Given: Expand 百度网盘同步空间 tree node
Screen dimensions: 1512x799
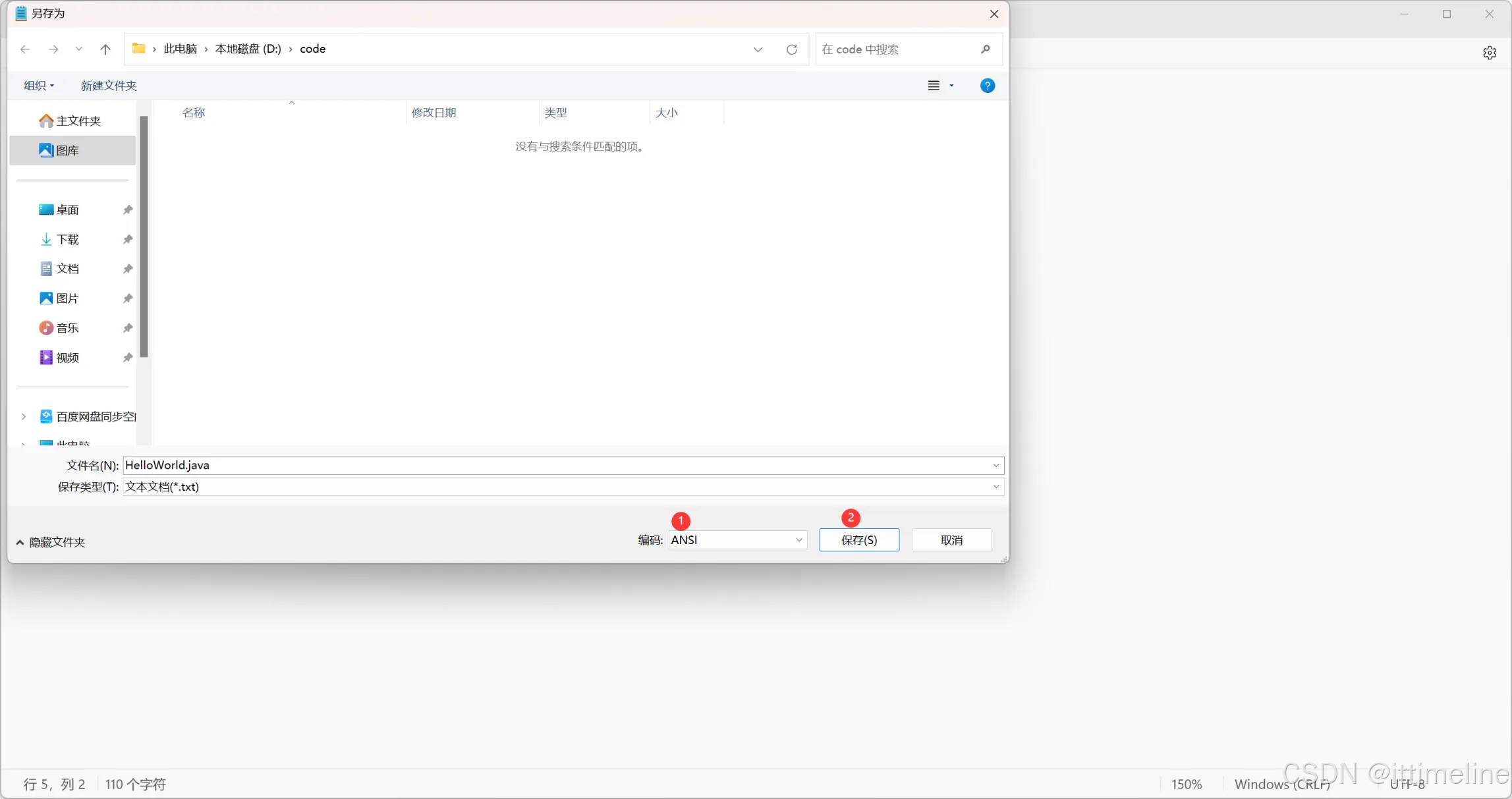Looking at the screenshot, I should (x=24, y=417).
